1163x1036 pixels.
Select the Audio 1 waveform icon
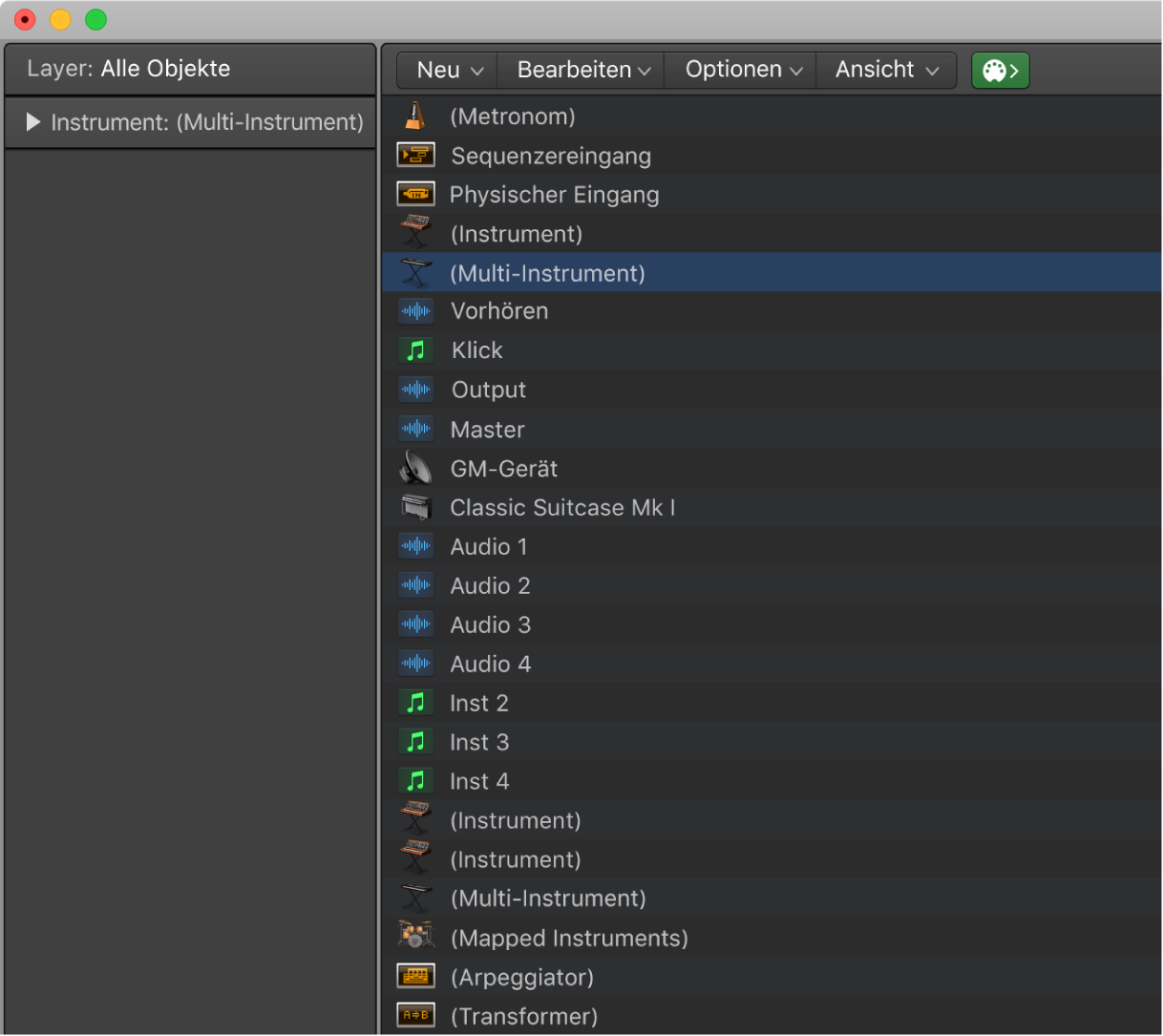[x=415, y=547]
